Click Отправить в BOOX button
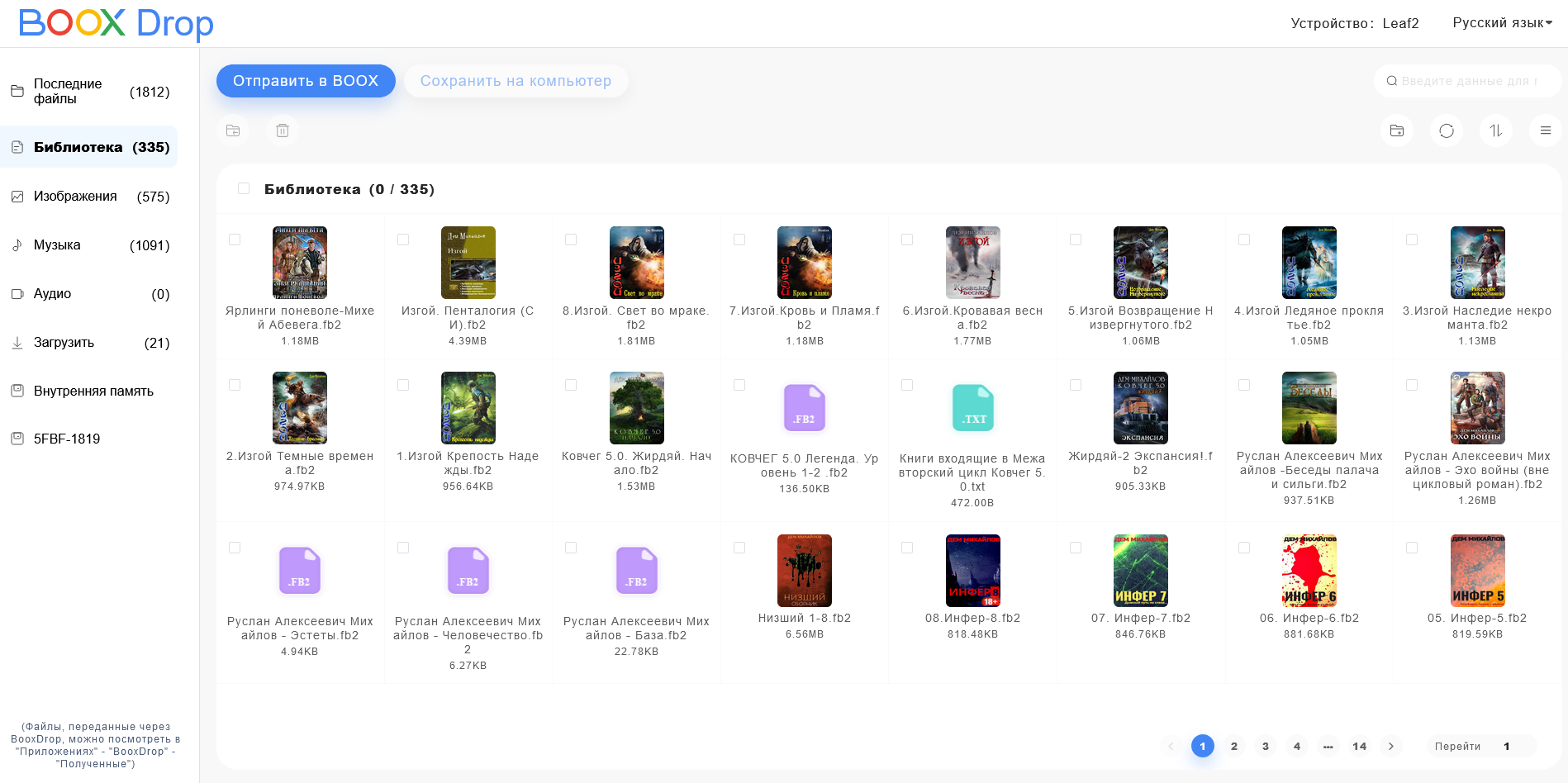The height and width of the screenshot is (783, 1568). (x=306, y=81)
